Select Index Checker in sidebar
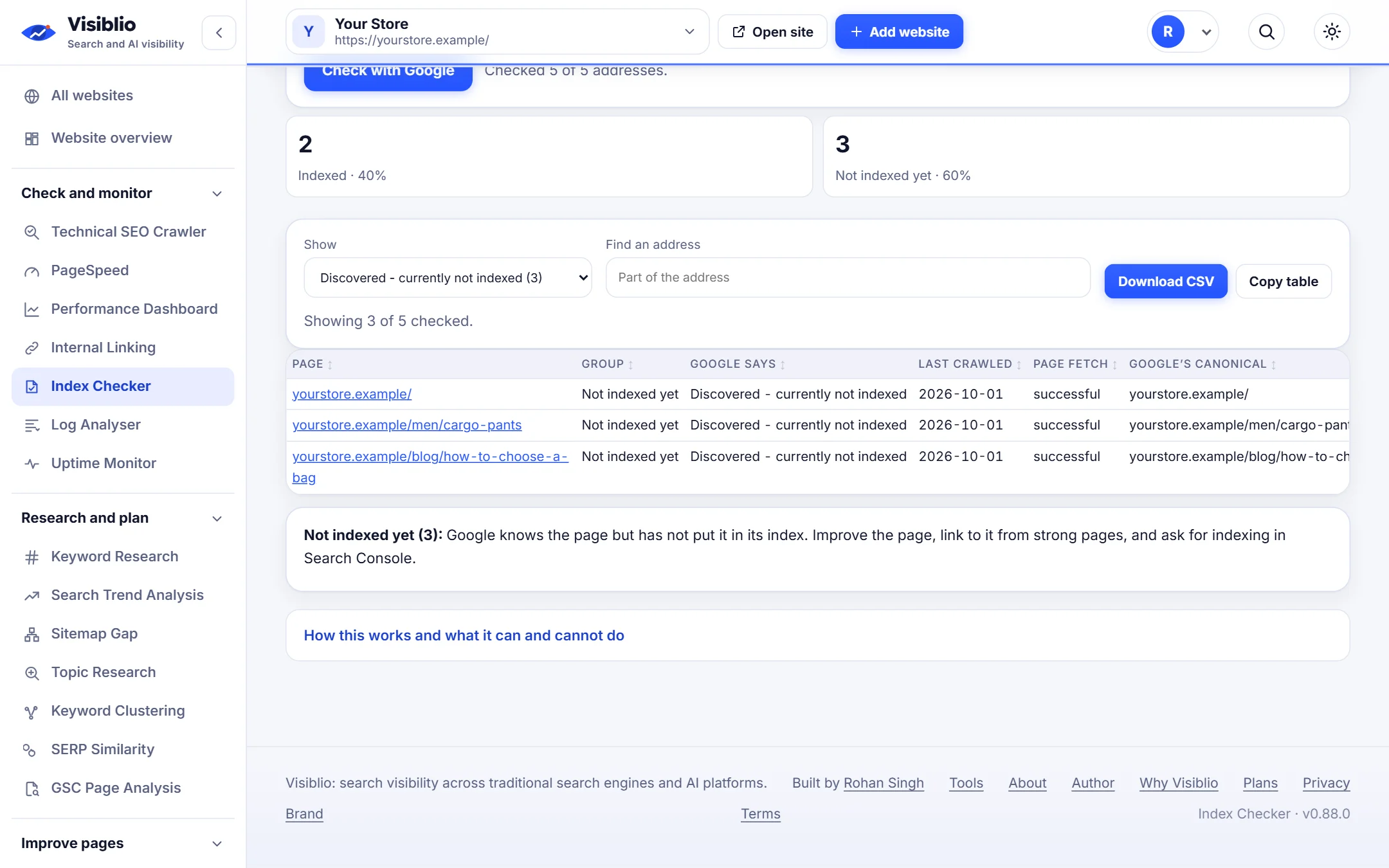This screenshot has width=1389, height=868. (x=123, y=386)
